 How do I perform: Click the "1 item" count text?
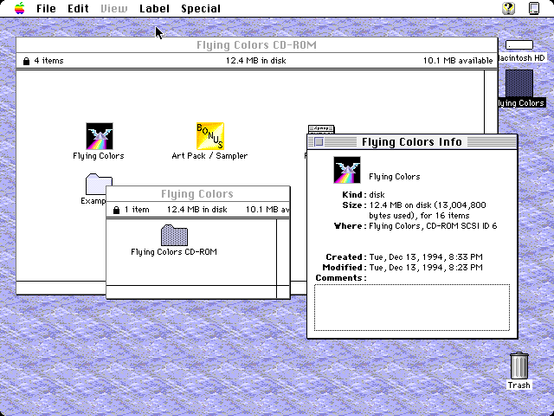tap(137, 210)
